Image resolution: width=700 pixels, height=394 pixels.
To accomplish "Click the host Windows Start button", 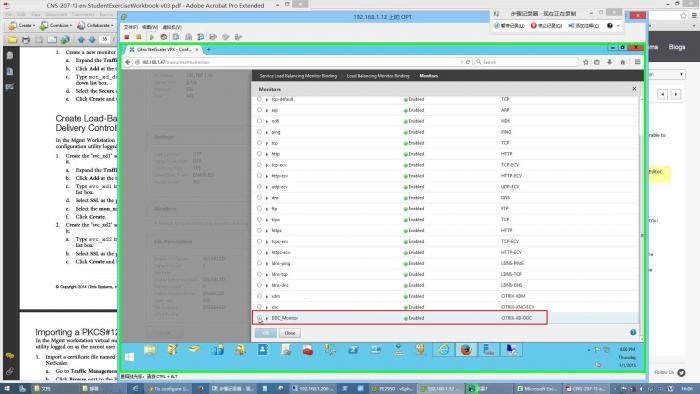I will coord(7,389).
